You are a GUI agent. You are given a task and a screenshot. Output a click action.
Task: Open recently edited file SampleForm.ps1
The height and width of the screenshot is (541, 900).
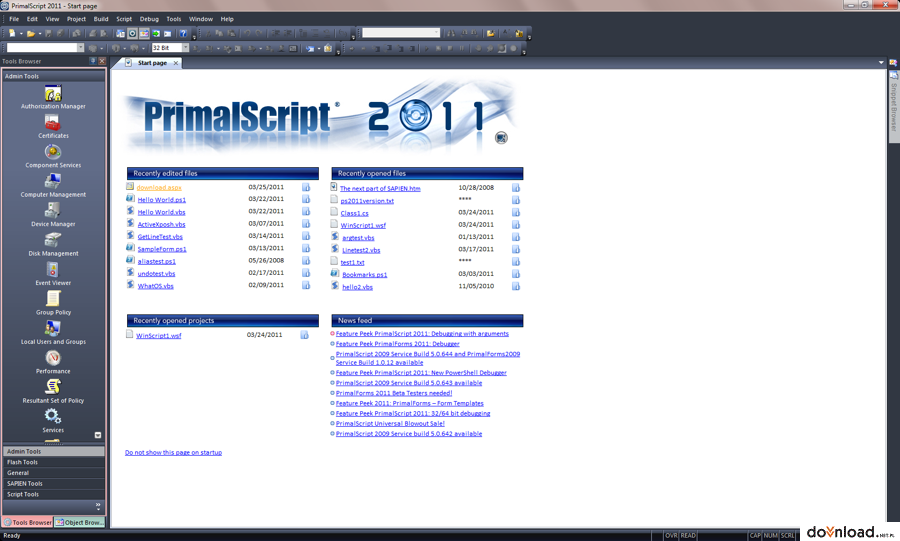click(162, 250)
